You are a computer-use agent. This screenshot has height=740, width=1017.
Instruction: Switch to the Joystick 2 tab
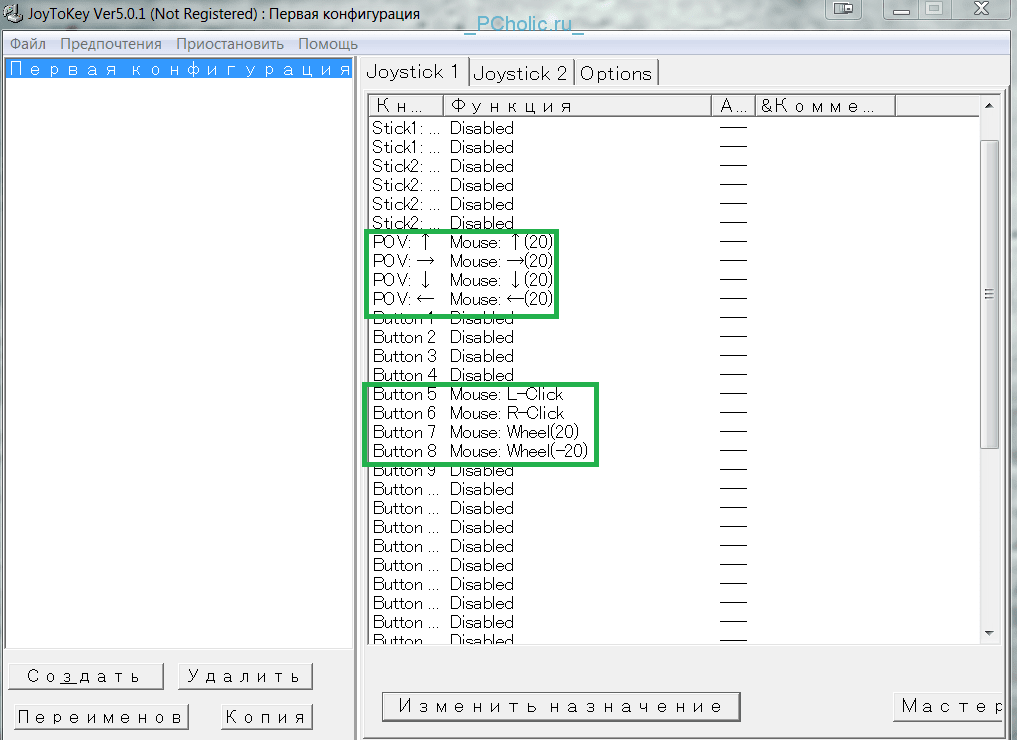pyautogui.click(x=520, y=73)
